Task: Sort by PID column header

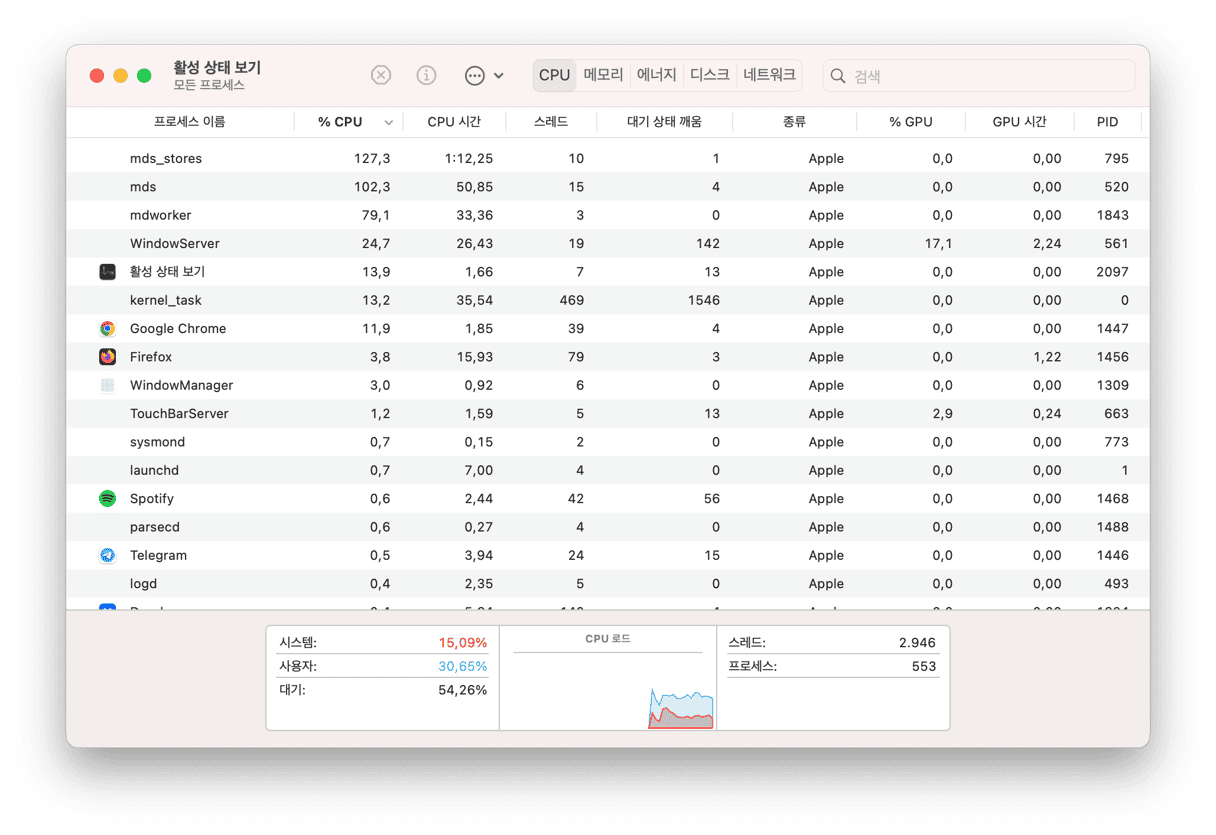Action: pyautogui.click(x=1107, y=122)
